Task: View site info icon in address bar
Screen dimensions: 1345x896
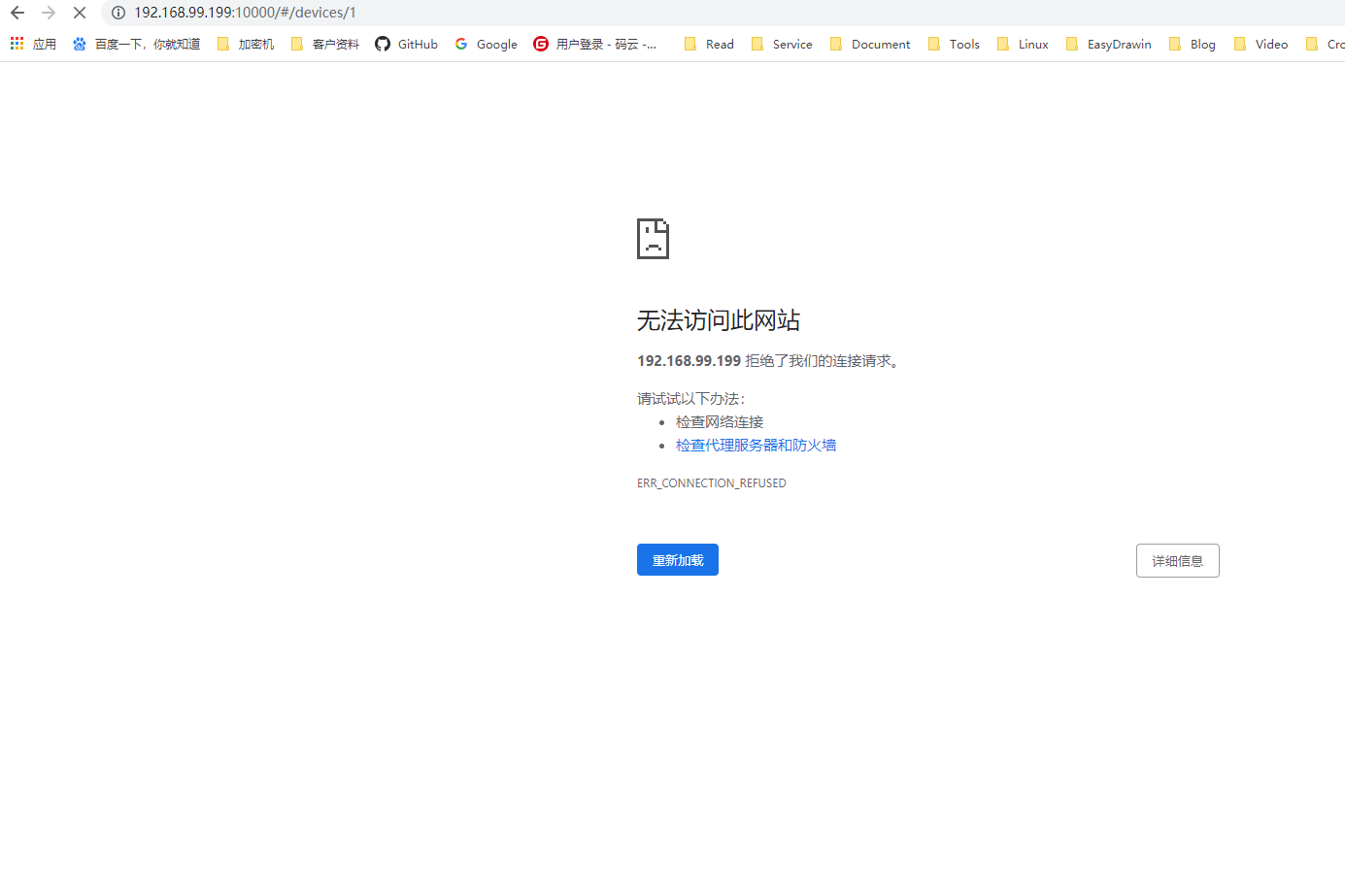Action: 118,13
